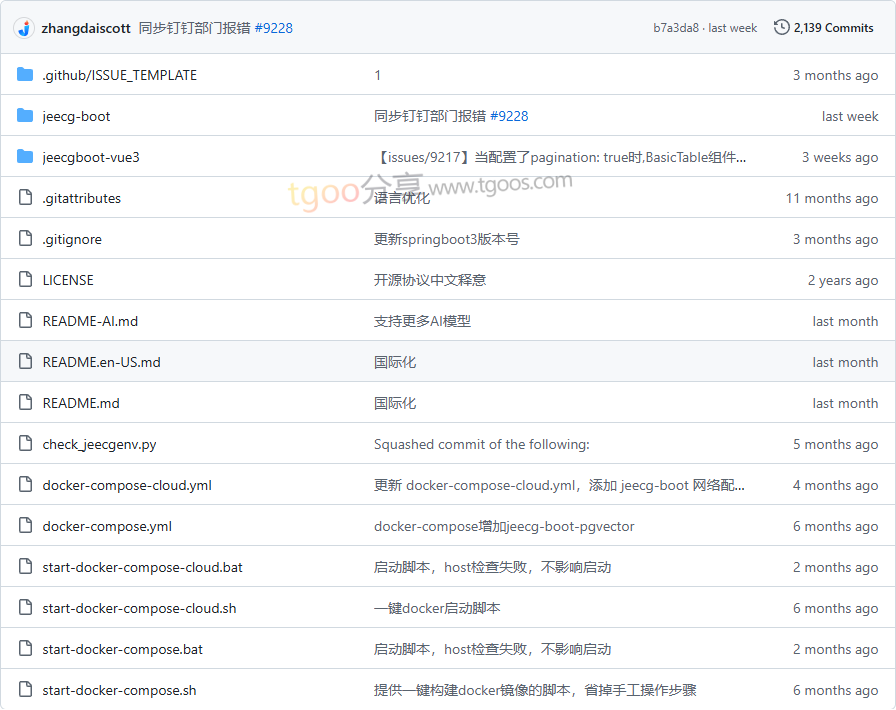The height and width of the screenshot is (710, 896).
Task: Open the 'Squashed commit of the following' message
Action: tap(481, 444)
